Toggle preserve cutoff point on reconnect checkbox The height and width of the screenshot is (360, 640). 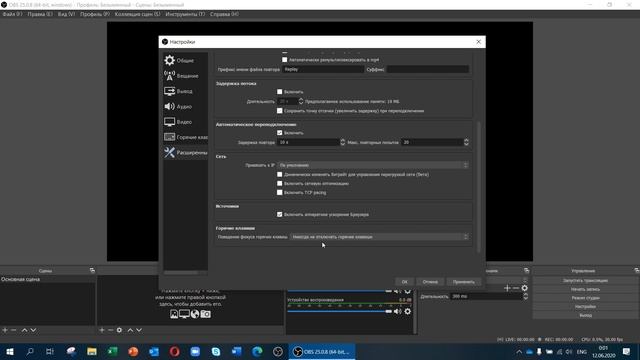point(280,111)
